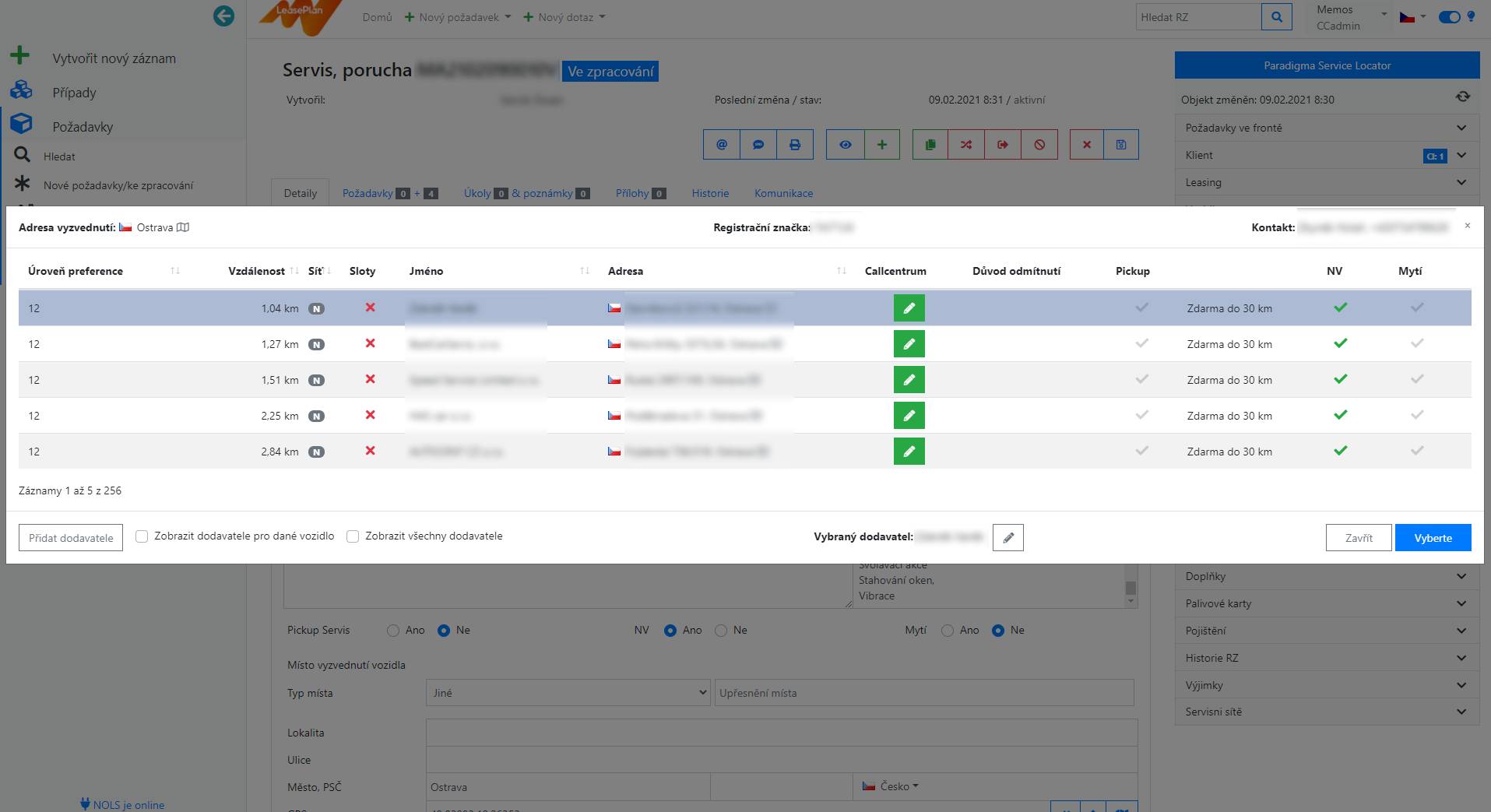The image size is (1491, 812).
Task: Expand the Klient panel
Action: pos(1327,155)
